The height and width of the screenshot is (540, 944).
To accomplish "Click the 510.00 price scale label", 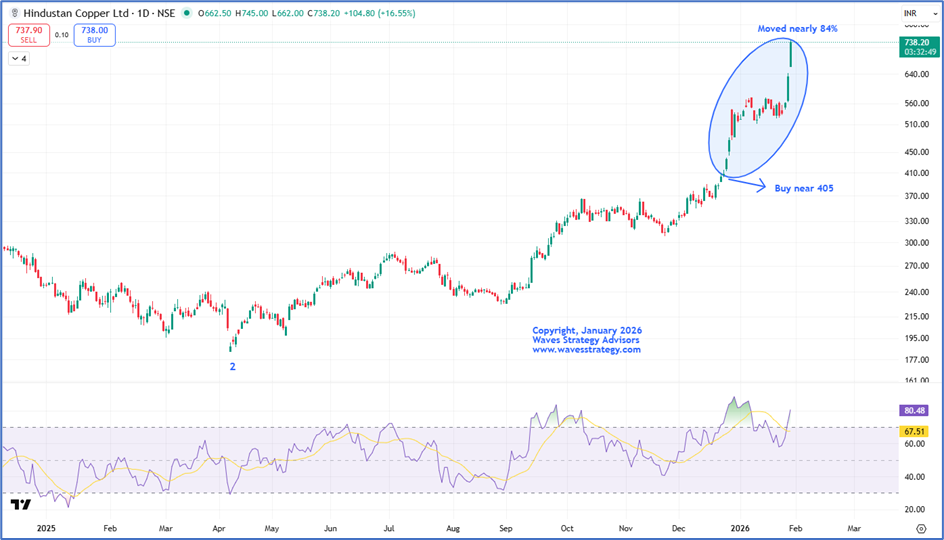I will coord(916,125).
